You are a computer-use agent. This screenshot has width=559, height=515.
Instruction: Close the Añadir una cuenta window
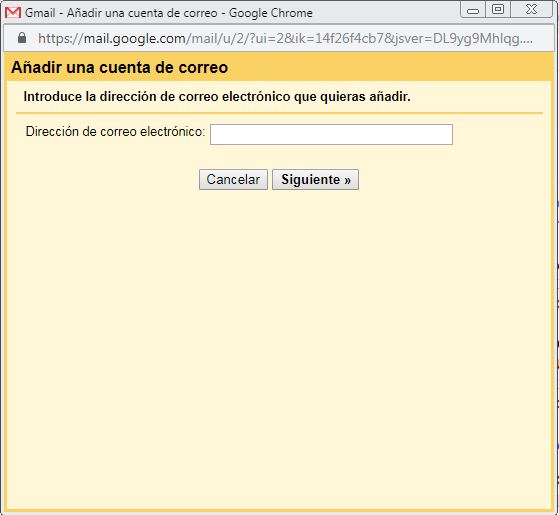[531, 9]
